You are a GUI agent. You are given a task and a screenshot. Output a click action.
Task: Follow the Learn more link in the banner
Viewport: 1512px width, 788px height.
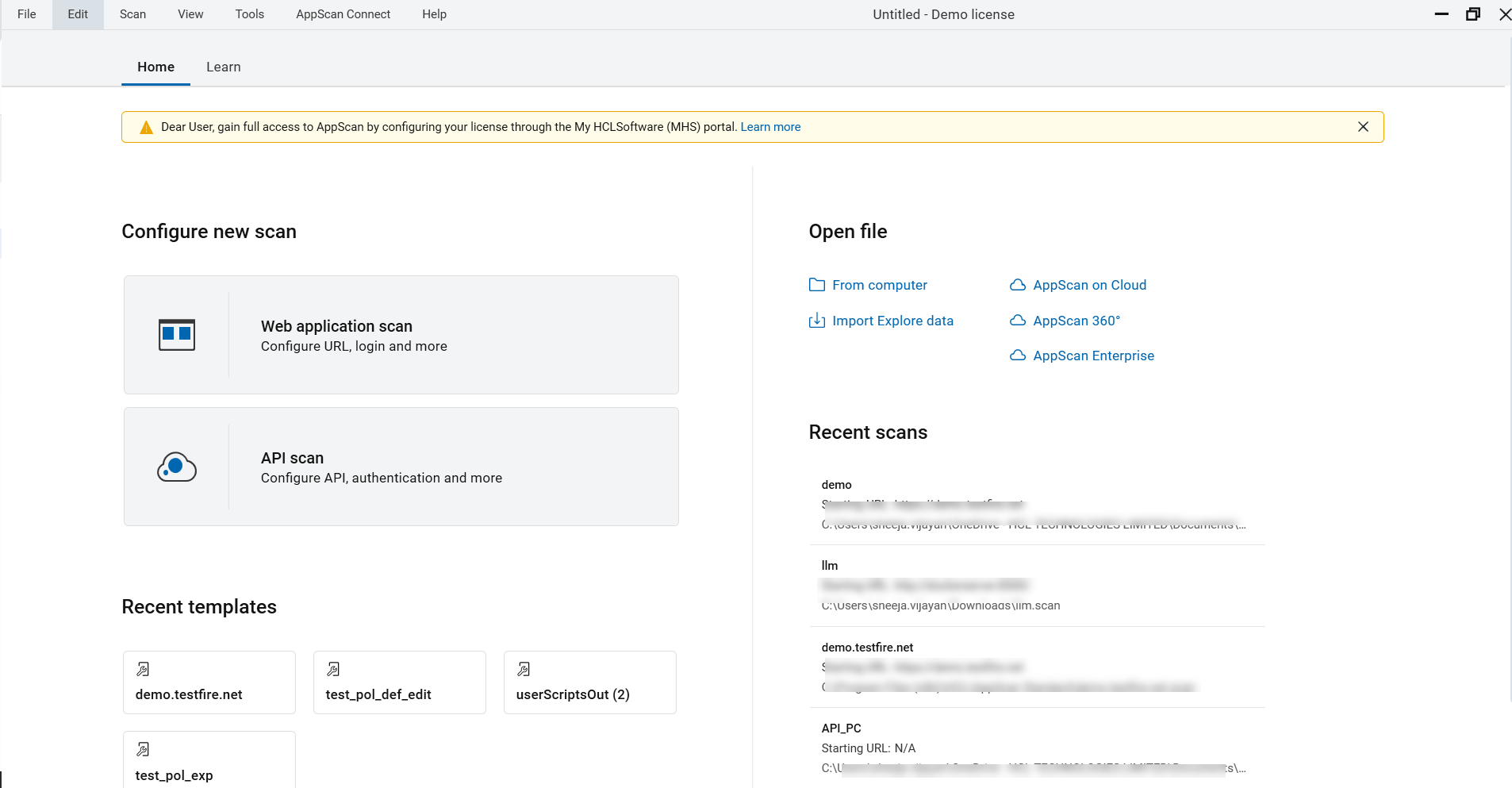pos(770,127)
